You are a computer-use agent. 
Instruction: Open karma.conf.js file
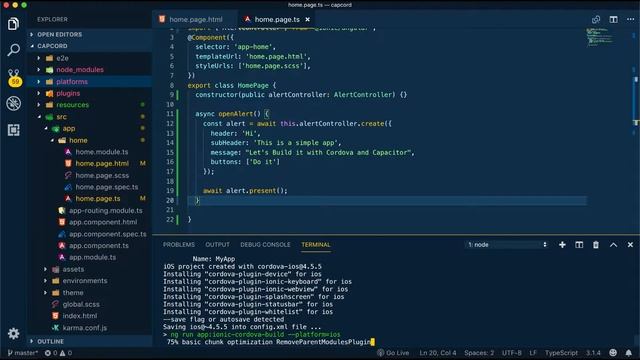coord(84,328)
